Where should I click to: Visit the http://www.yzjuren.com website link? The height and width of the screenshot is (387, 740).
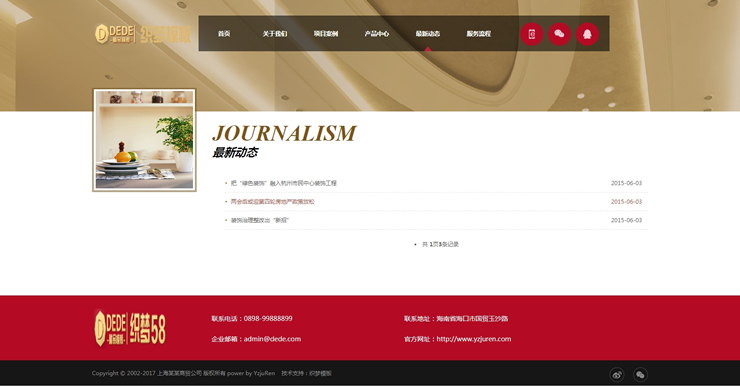(x=474, y=339)
